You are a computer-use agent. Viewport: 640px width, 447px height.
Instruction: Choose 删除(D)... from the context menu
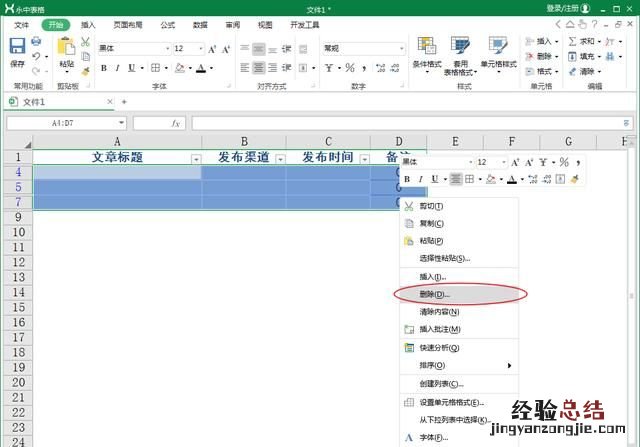click(435, 294)
